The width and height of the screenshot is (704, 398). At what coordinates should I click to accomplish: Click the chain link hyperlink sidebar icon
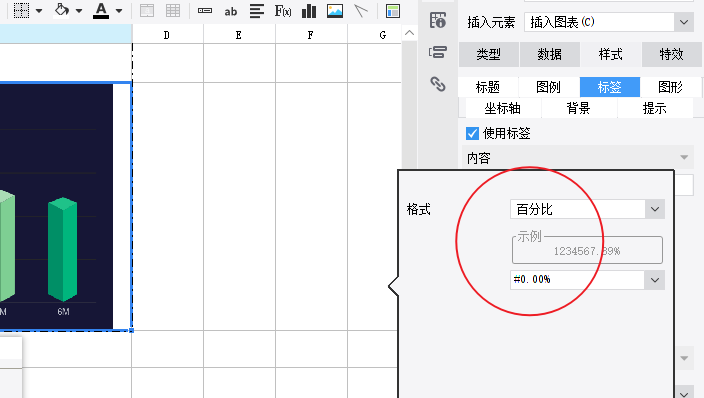(438, 84)
